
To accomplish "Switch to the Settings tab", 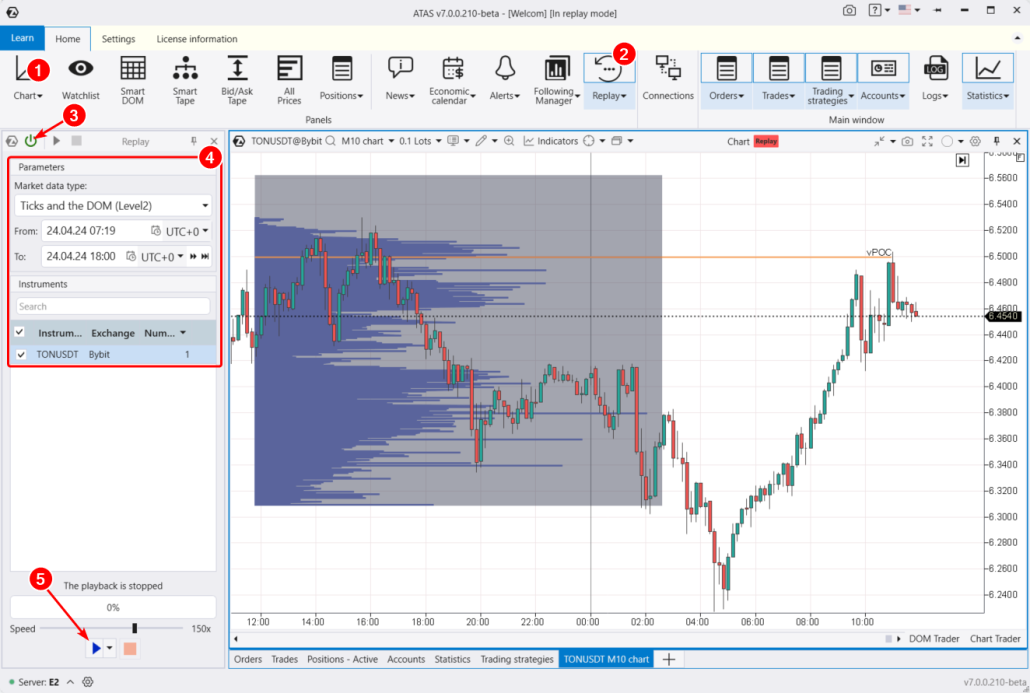I will tap(118, 38).
